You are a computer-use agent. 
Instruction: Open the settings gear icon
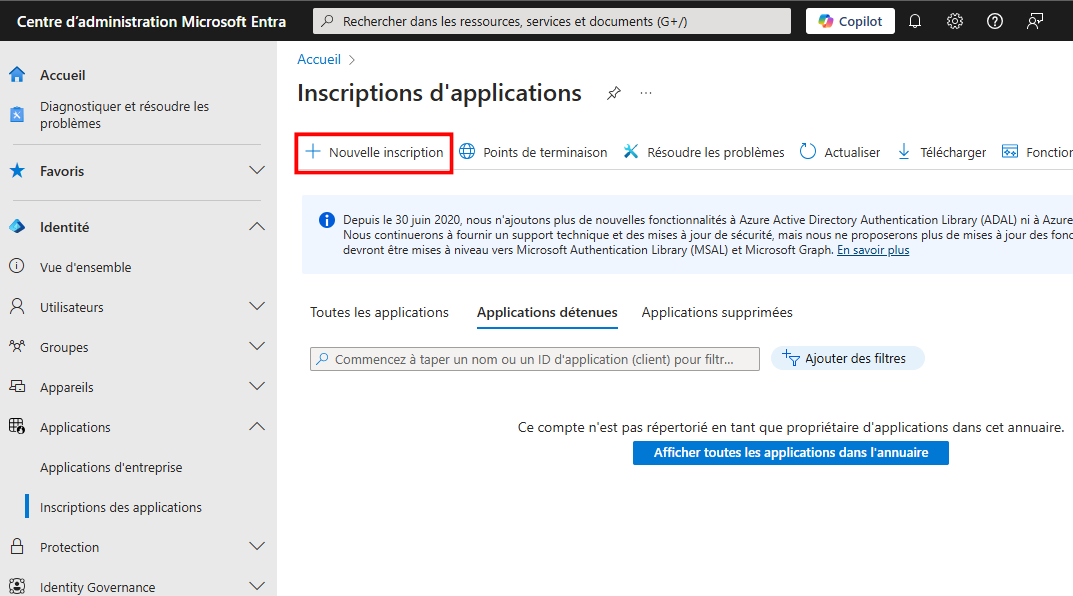point(955,21)
